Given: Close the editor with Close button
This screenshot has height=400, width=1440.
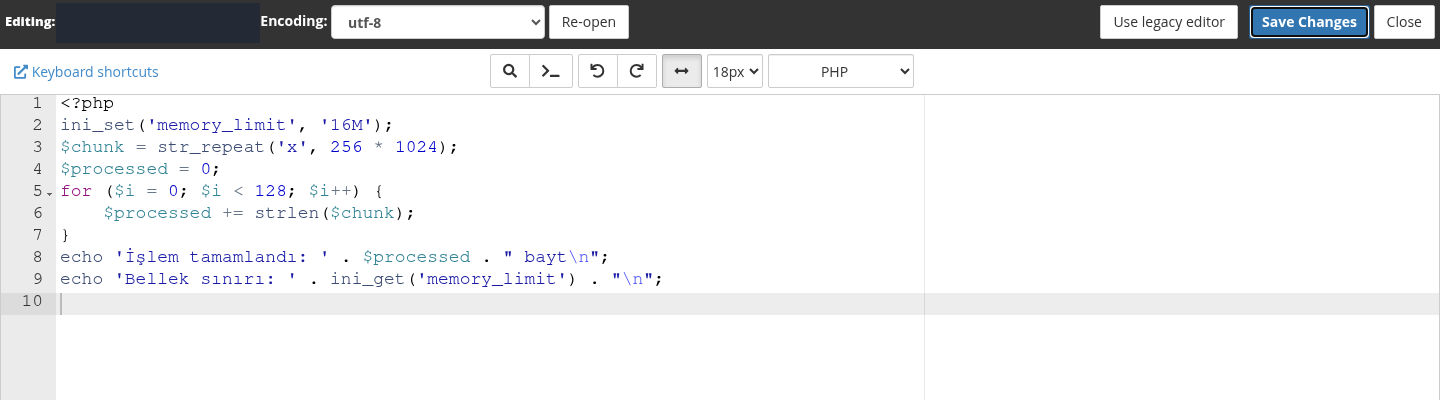Looking at the screenshot, I should tap(1404, 22).
